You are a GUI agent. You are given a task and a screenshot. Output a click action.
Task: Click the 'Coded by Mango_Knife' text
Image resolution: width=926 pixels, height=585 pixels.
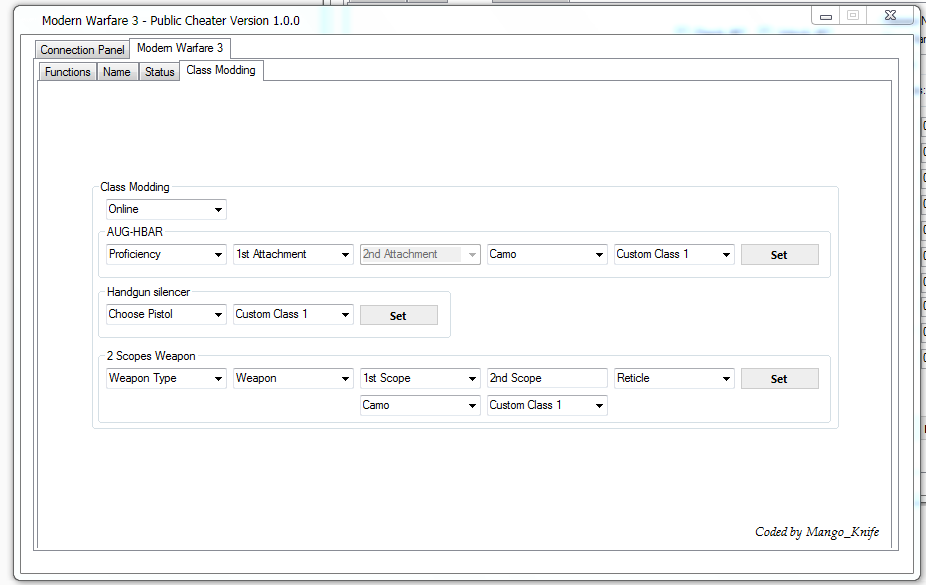coord(817,532)
